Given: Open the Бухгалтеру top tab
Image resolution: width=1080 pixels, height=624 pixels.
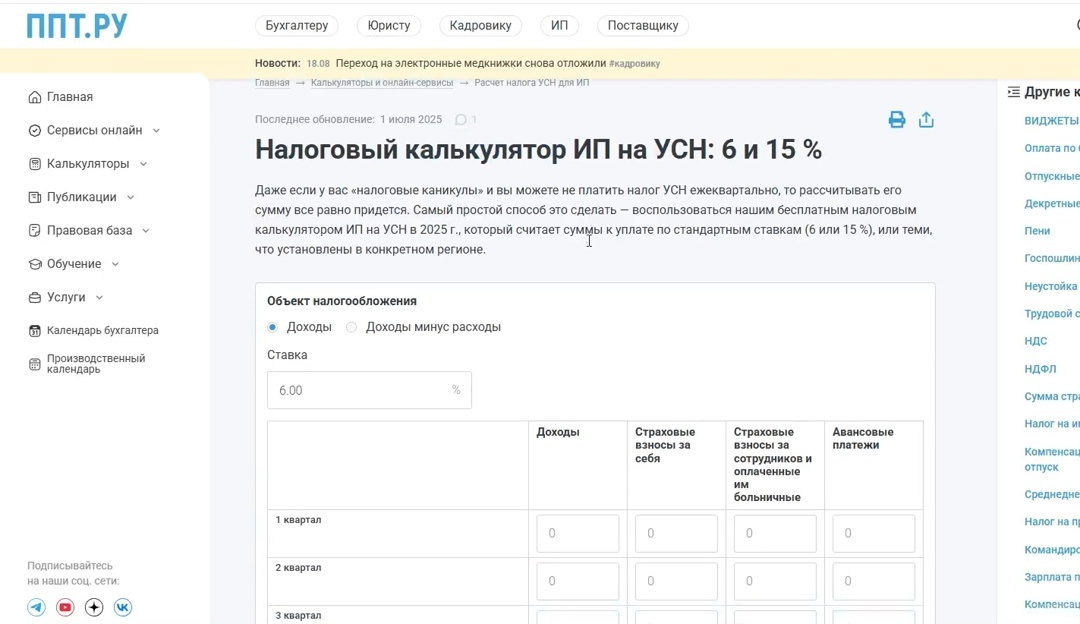Looking at the screenshot, I should [297, 25].
